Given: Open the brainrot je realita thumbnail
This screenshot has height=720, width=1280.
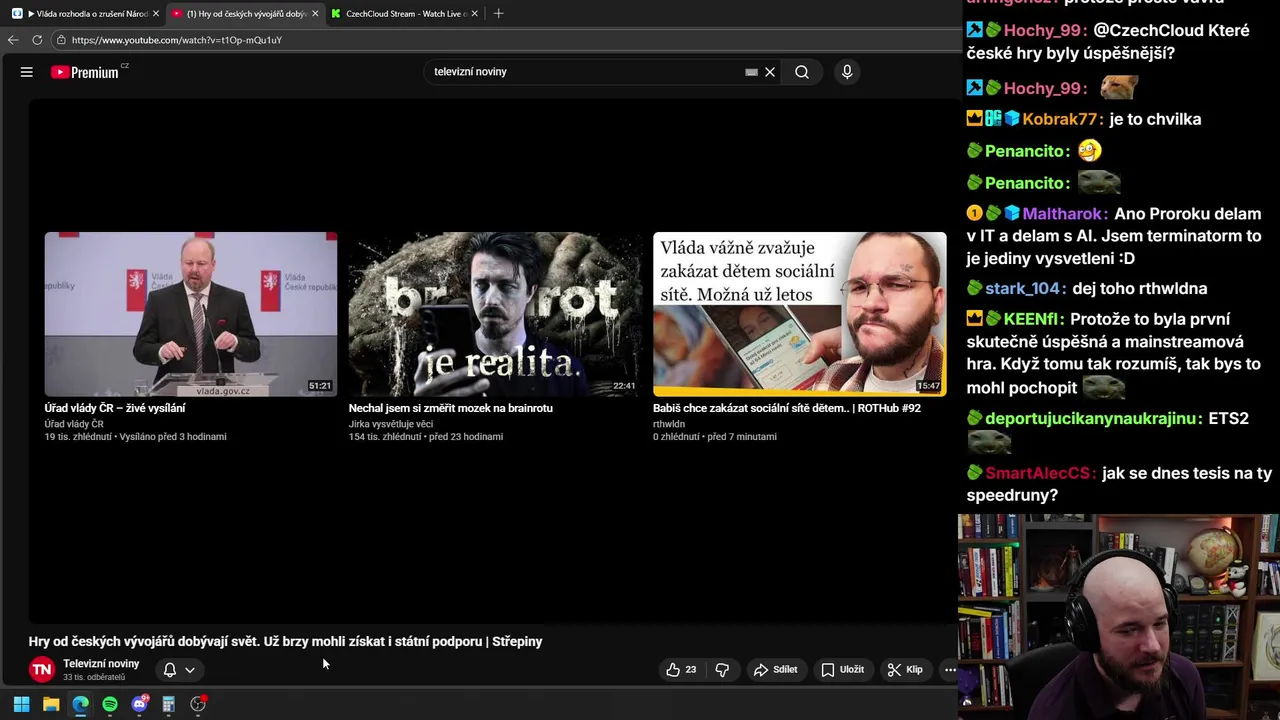Looking at the screenshot, I should [x=495, y=314].
